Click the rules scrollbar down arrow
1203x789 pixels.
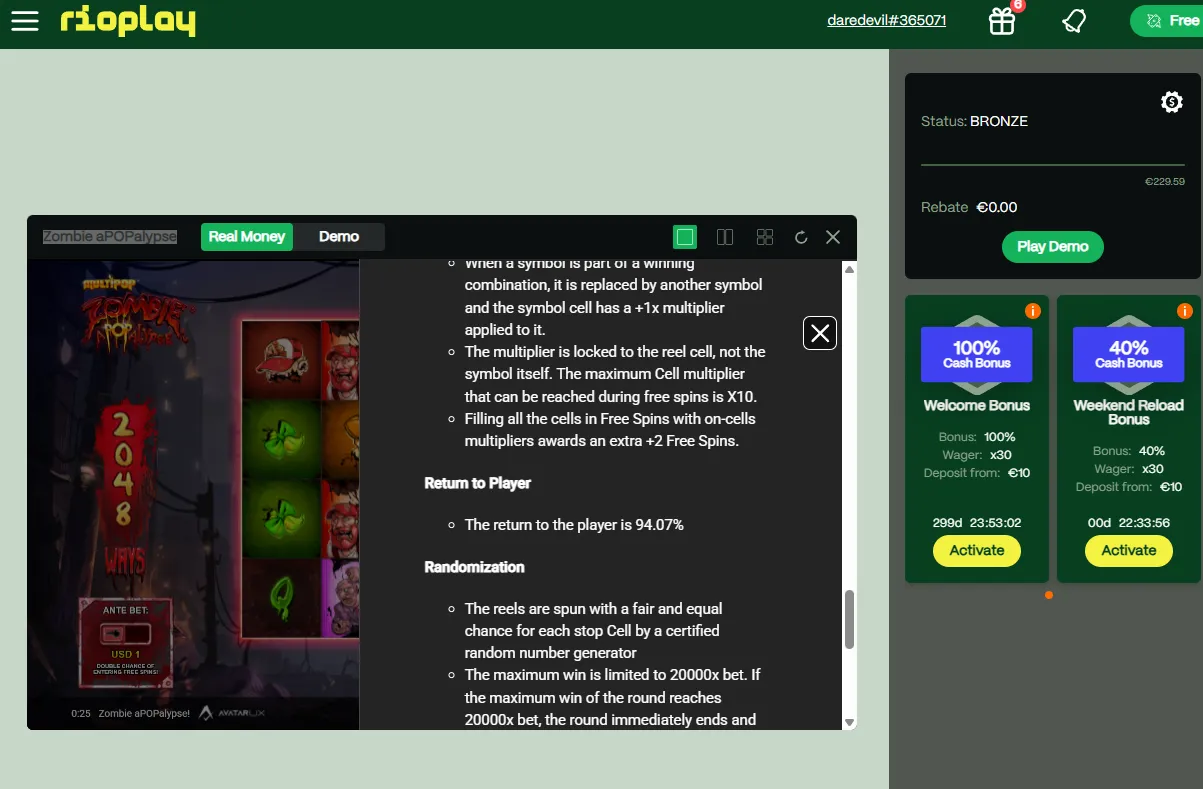click(849, 722)
